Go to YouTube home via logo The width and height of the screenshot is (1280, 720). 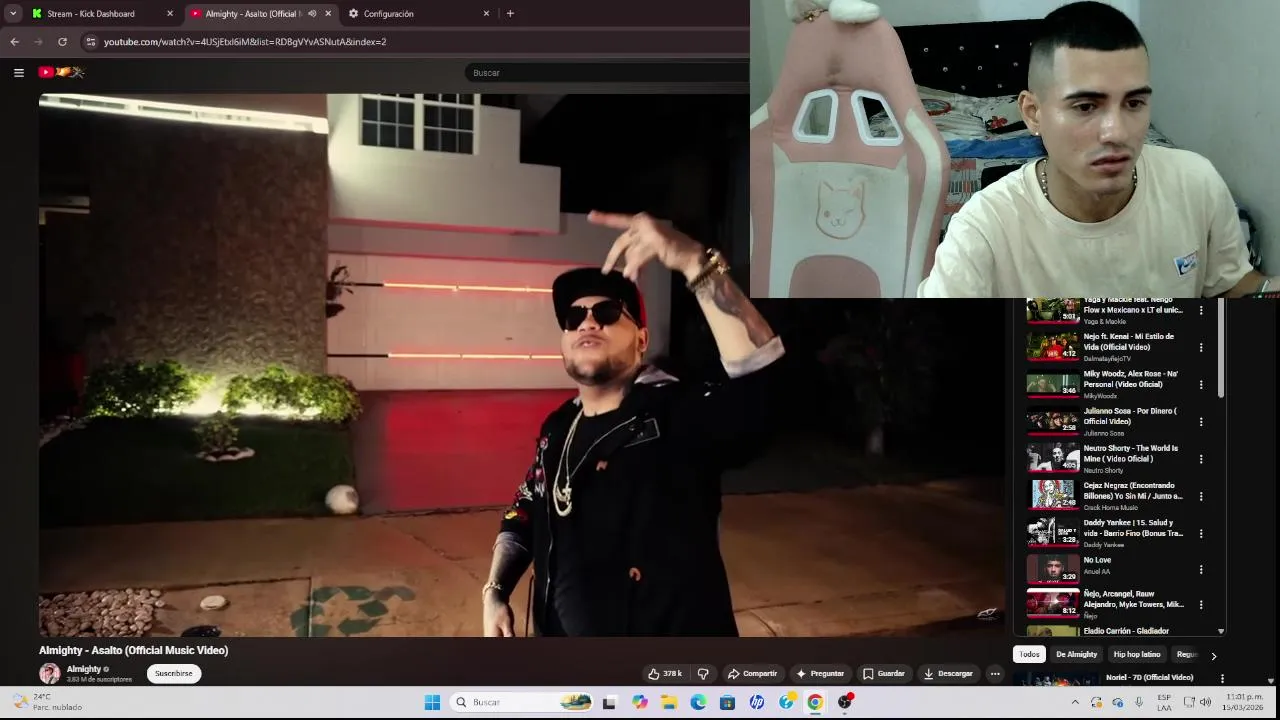click(61, 72)
